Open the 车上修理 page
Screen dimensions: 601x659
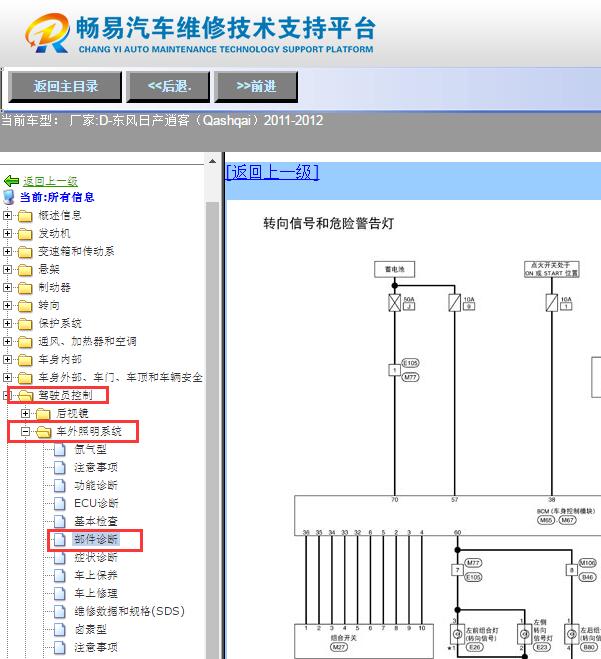pyautogui.click(x=96, y=593)
